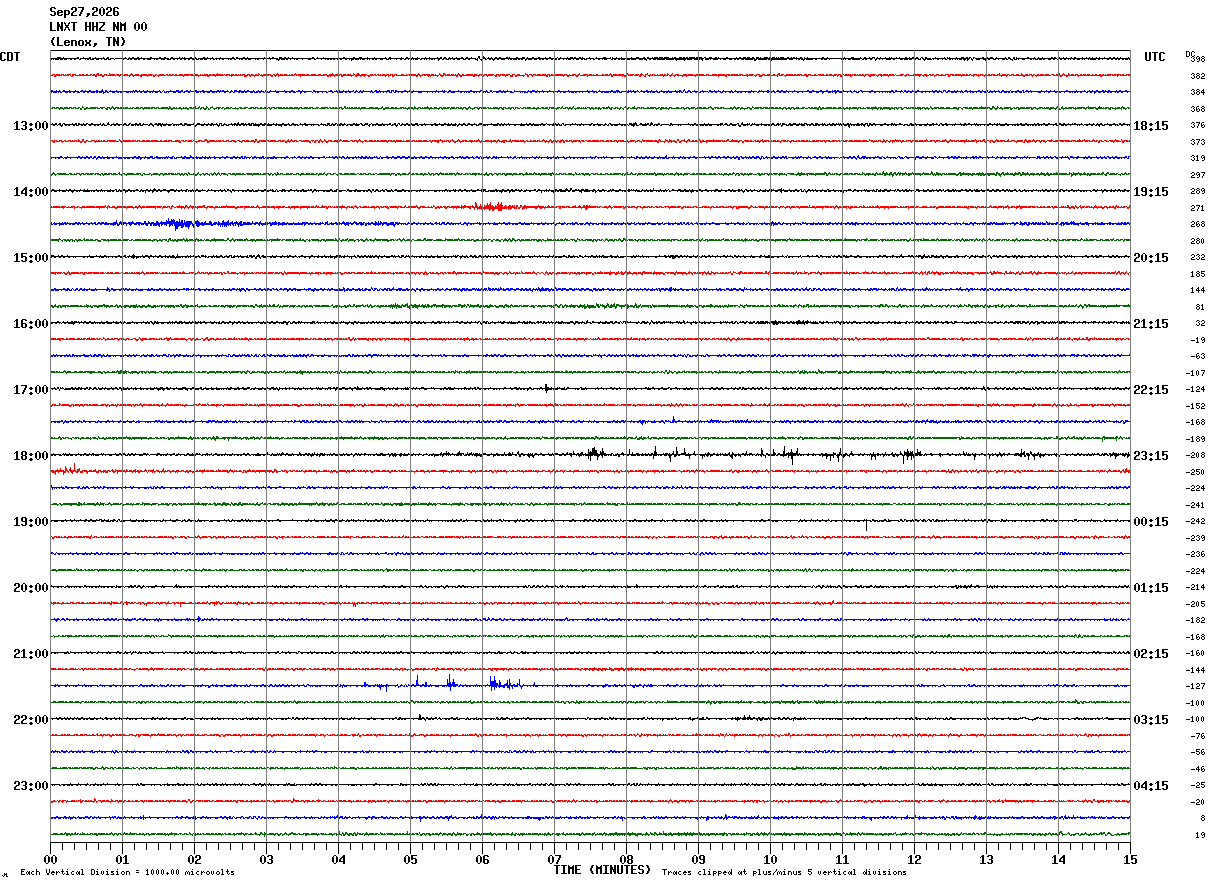Click the 18:00 CDT time label

[x=30, y=456]
